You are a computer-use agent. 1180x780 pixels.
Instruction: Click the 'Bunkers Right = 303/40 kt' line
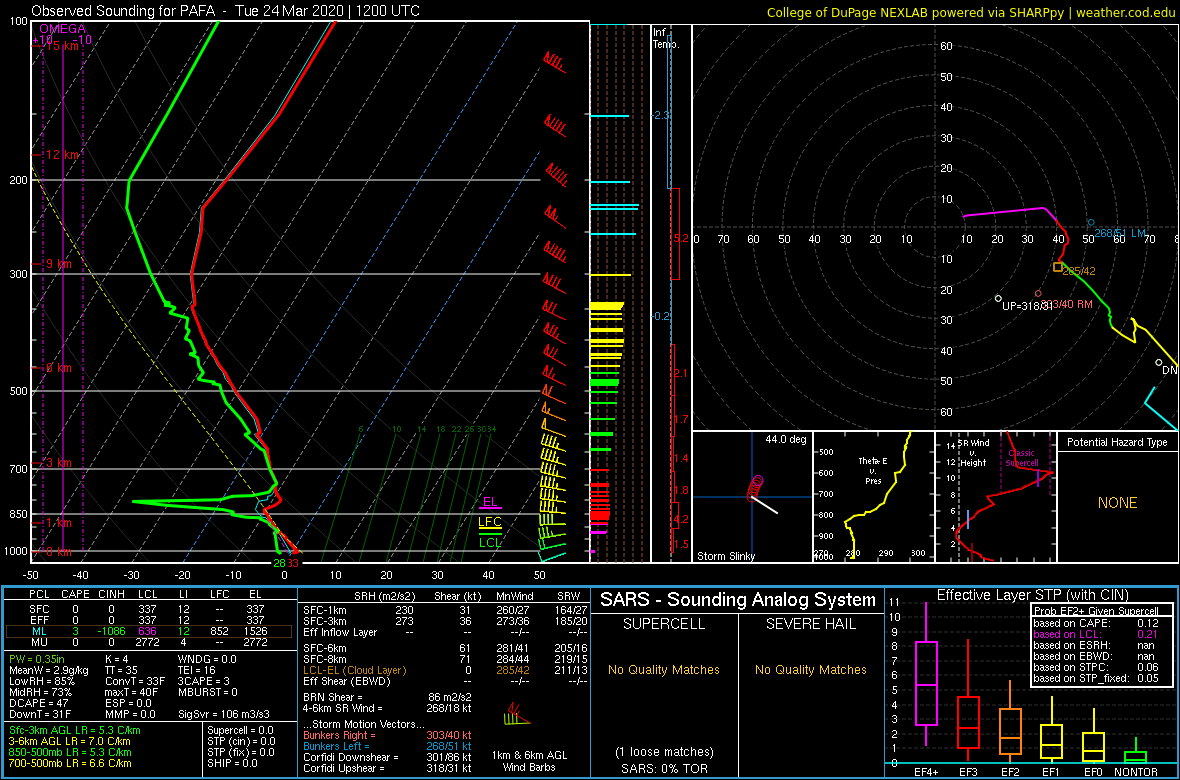coord(386,736)
